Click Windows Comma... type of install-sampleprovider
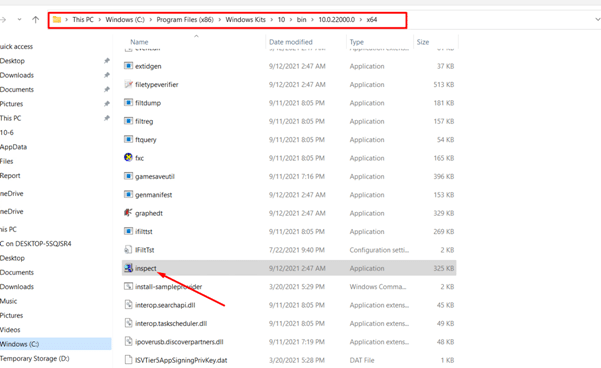 click(378, 287)
